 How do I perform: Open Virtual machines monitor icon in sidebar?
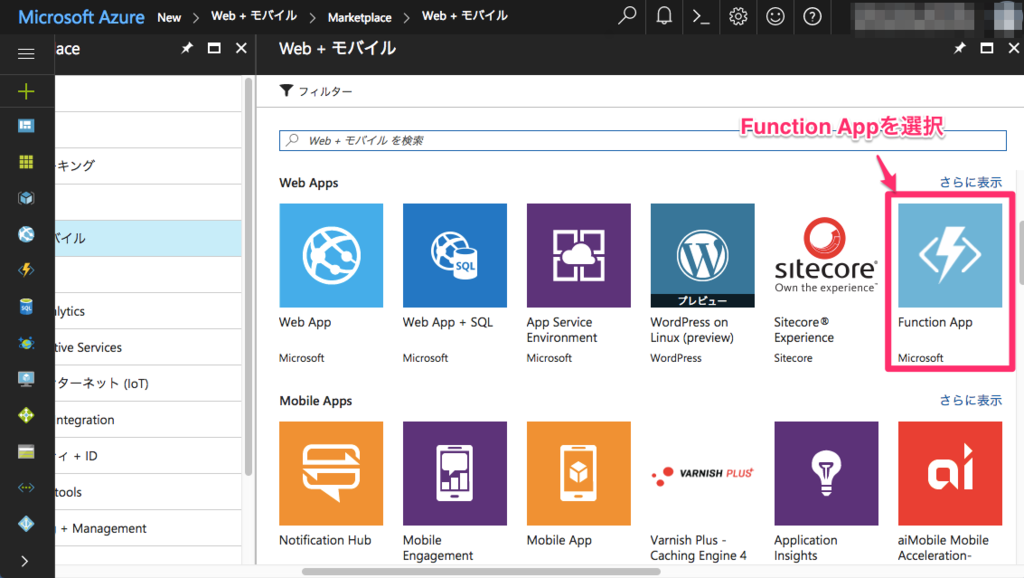26,379
